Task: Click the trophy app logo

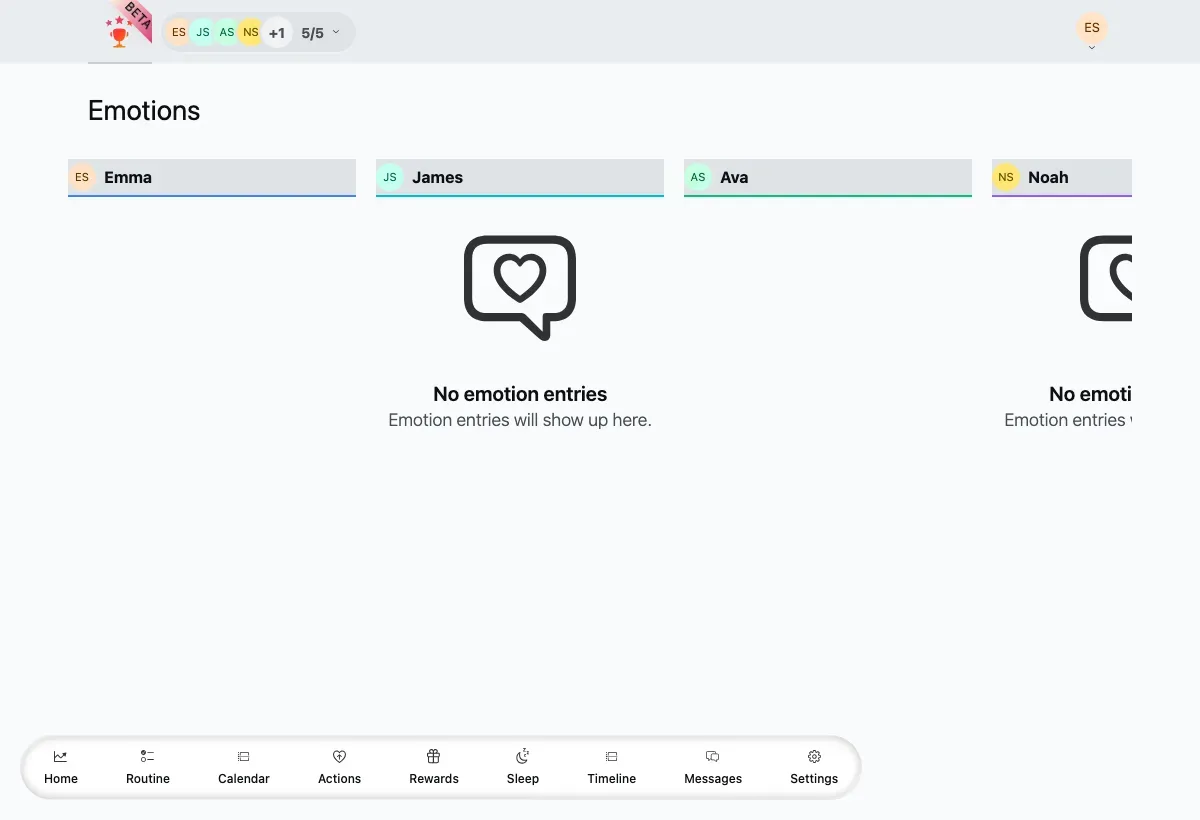Action: point(120,32)
